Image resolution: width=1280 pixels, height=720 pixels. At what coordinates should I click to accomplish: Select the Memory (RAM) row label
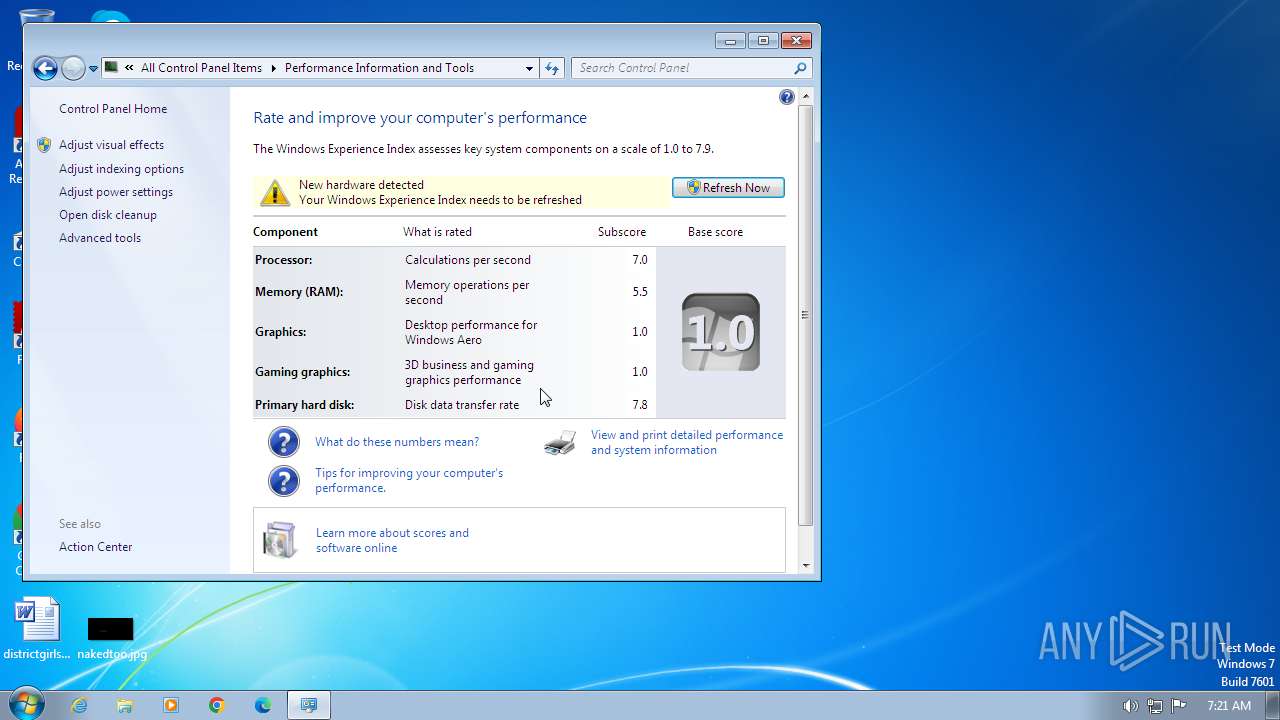coord(299,292)
